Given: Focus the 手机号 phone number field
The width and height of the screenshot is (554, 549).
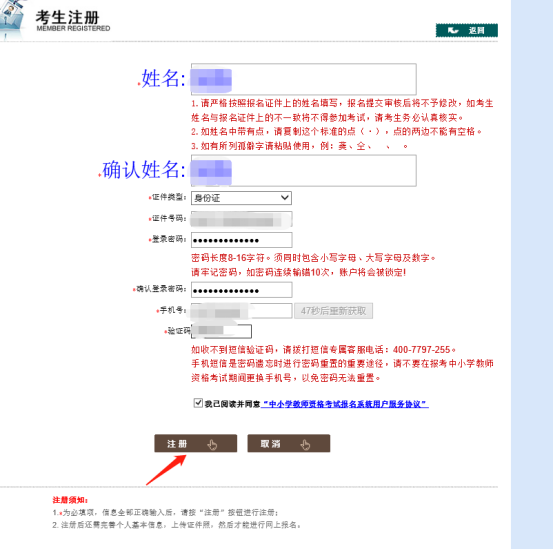Looking at the screenshot, I should point(242,311).
